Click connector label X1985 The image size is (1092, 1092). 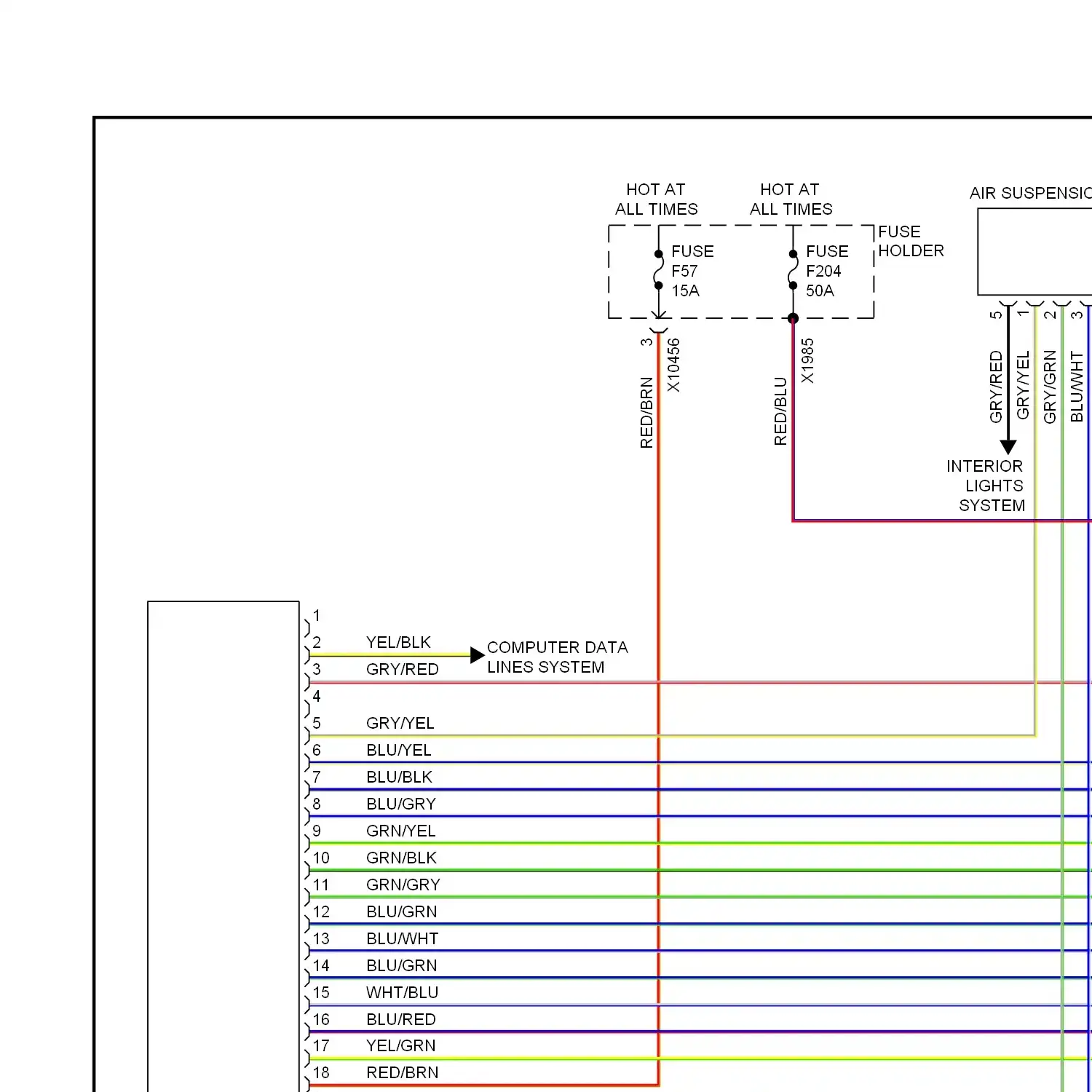(x=807, y=361)
